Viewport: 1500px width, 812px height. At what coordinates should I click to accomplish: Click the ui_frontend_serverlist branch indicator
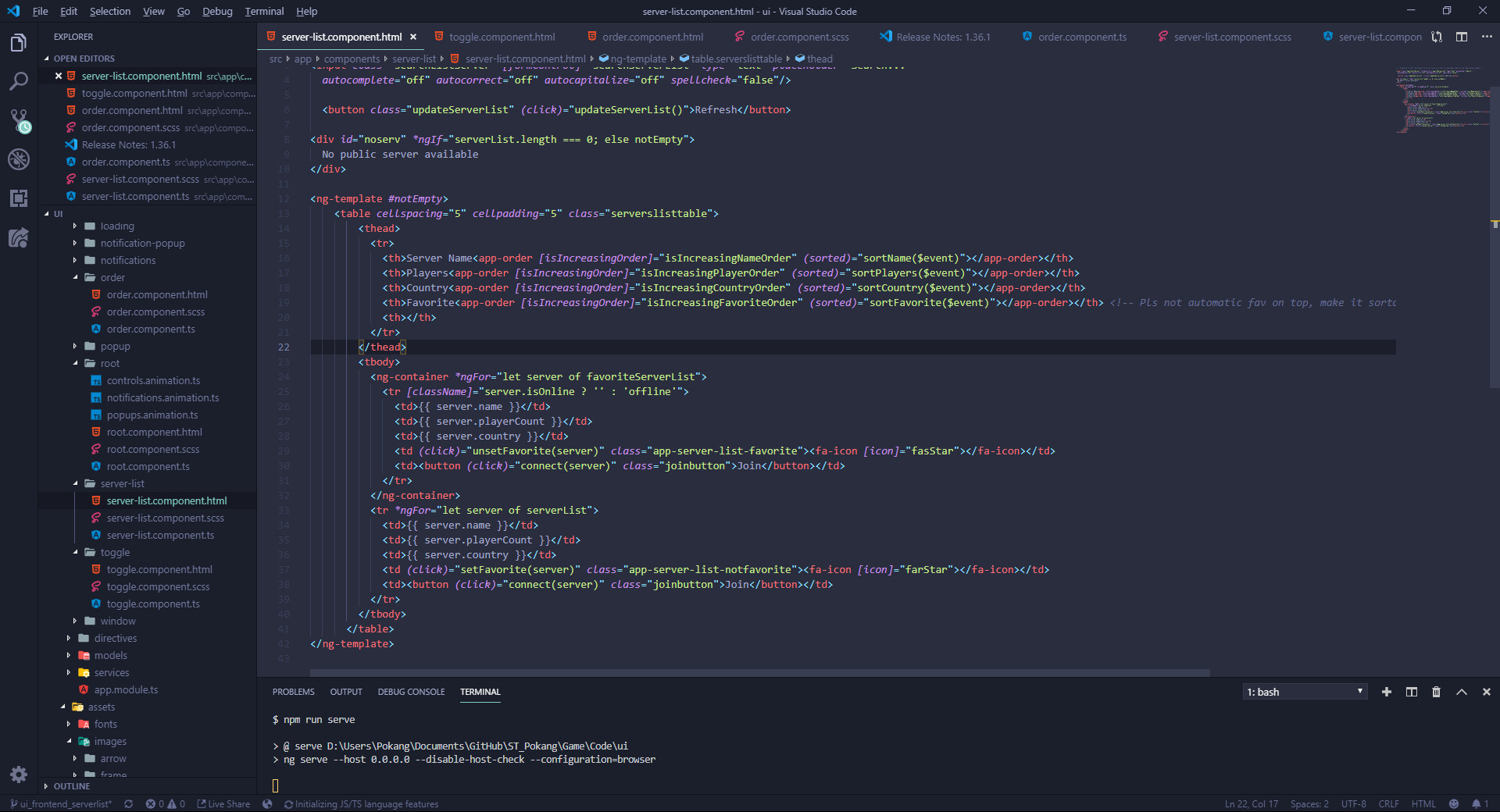pos(61,804)
